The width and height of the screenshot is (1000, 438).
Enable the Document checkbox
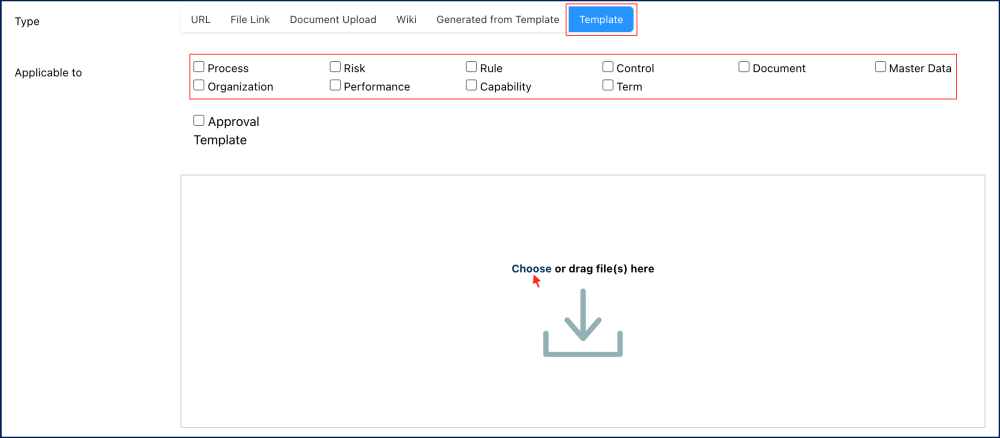click(x=744, y=67)
